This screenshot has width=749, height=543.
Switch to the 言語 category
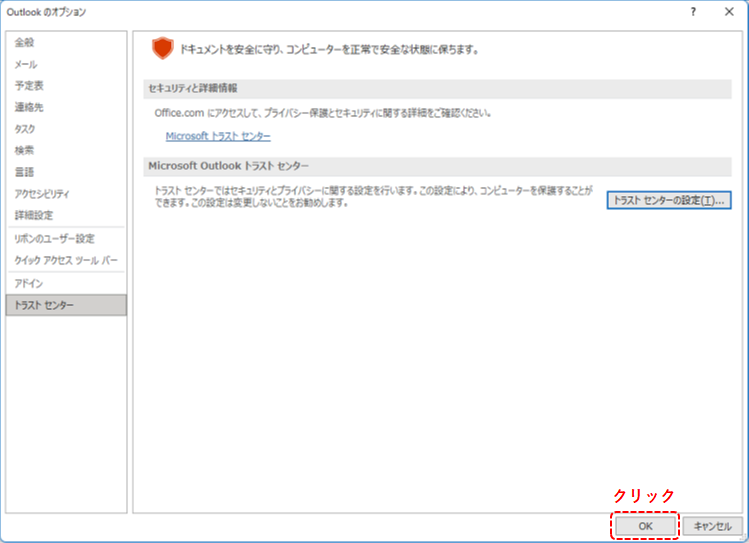point(66,171)
